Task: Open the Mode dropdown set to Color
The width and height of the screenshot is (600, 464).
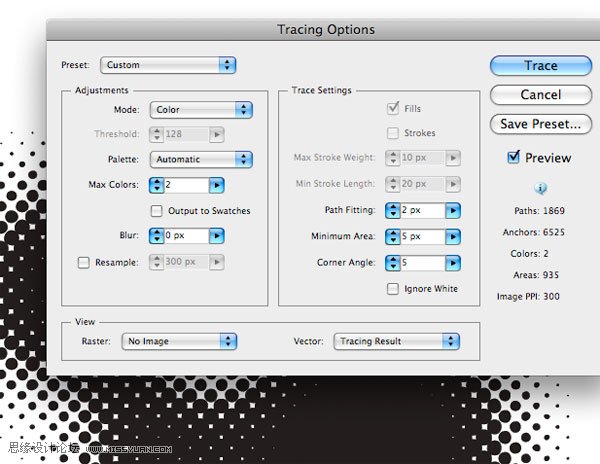Action: tap(201, 110)
